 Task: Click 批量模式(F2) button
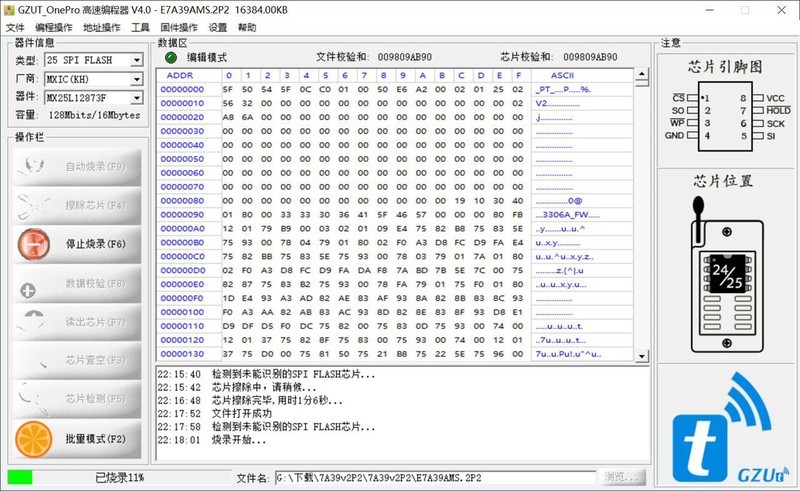(x=77, y=439)
